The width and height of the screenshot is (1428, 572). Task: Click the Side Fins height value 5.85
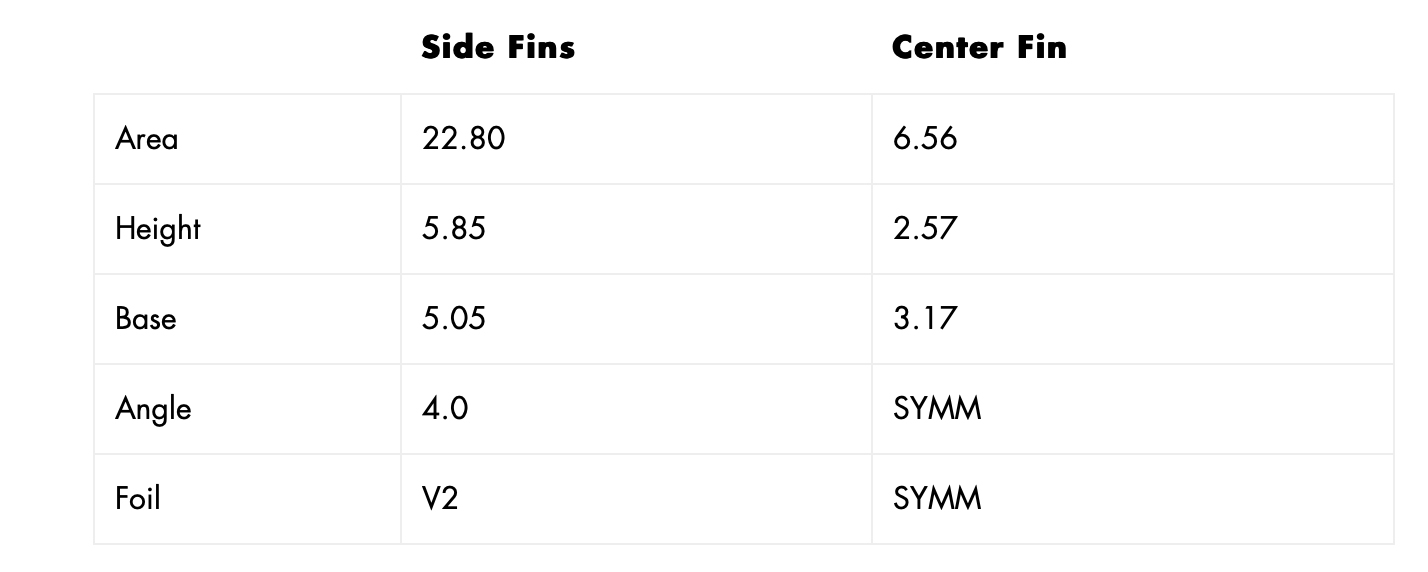[x=454, y=228]
